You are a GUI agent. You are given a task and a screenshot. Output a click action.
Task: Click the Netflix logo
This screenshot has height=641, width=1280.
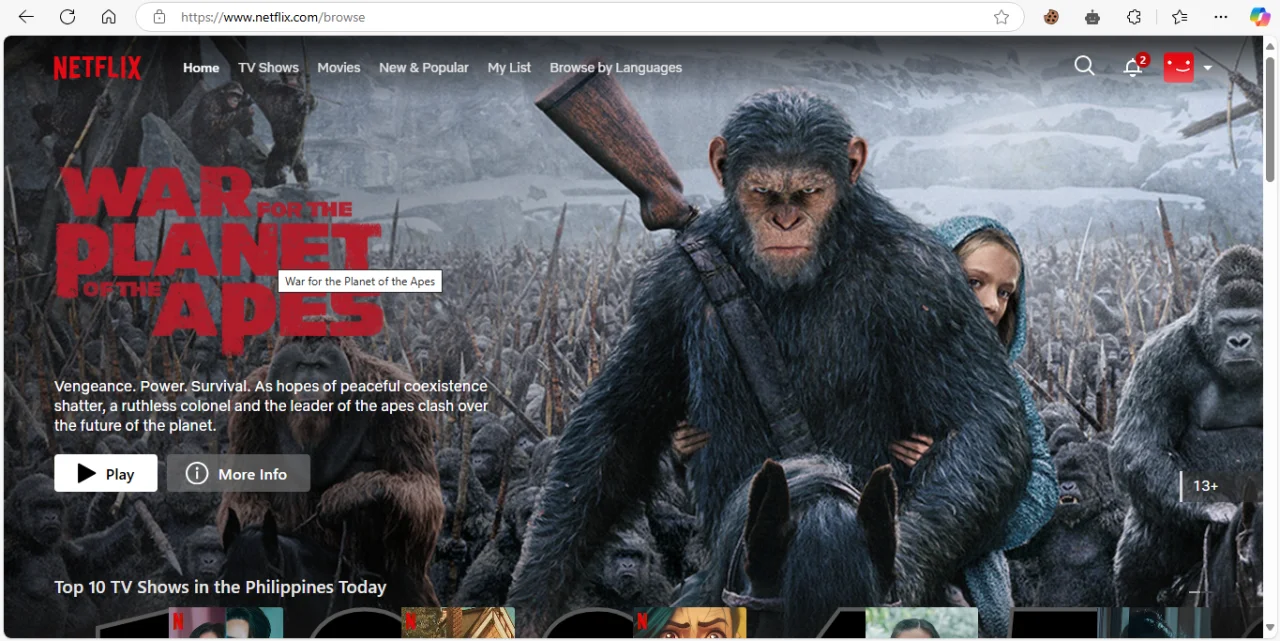point(98,67)
